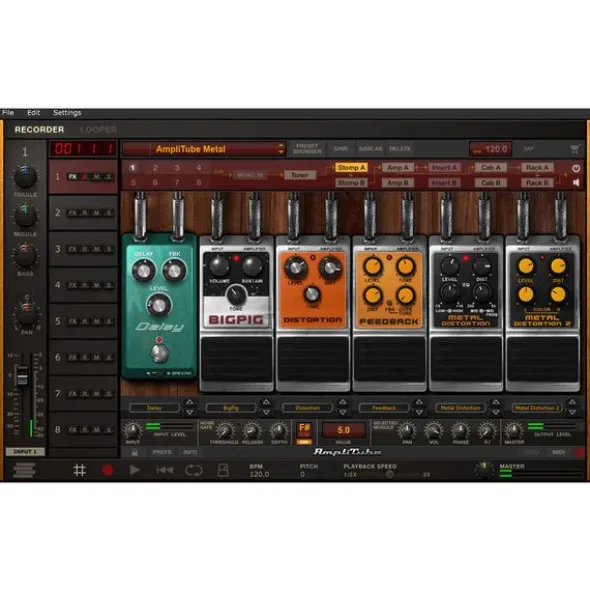Screen dimensions: 590x591
Task: Open the Feedback stomp slot selector
Action: (384, 408)
